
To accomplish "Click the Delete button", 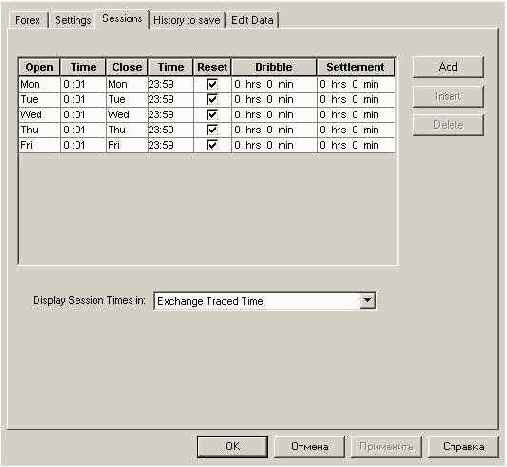I will tap(448, 125).
